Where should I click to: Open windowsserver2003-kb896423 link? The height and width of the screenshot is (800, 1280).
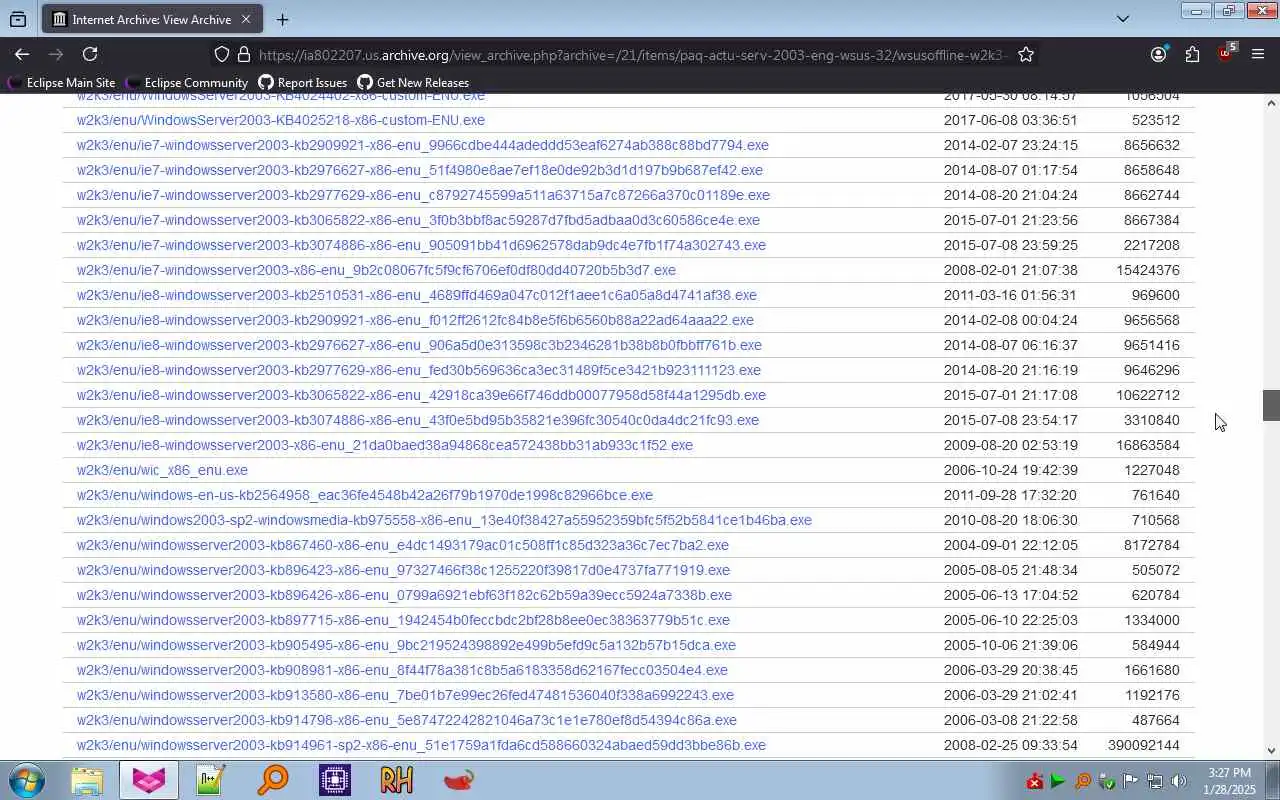click(403, 570)
